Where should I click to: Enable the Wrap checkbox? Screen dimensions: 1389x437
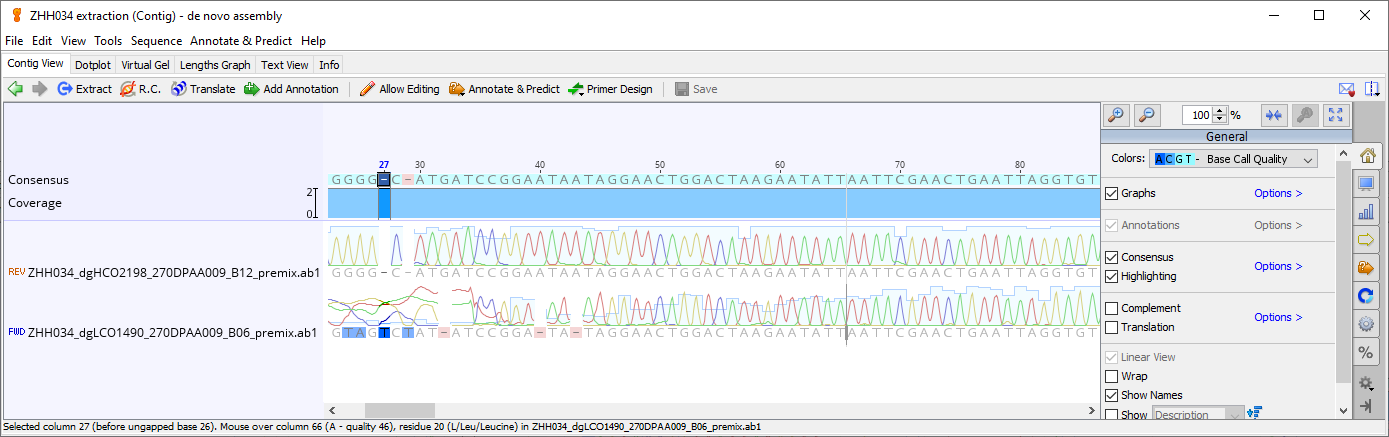(x=1112, y=376)
